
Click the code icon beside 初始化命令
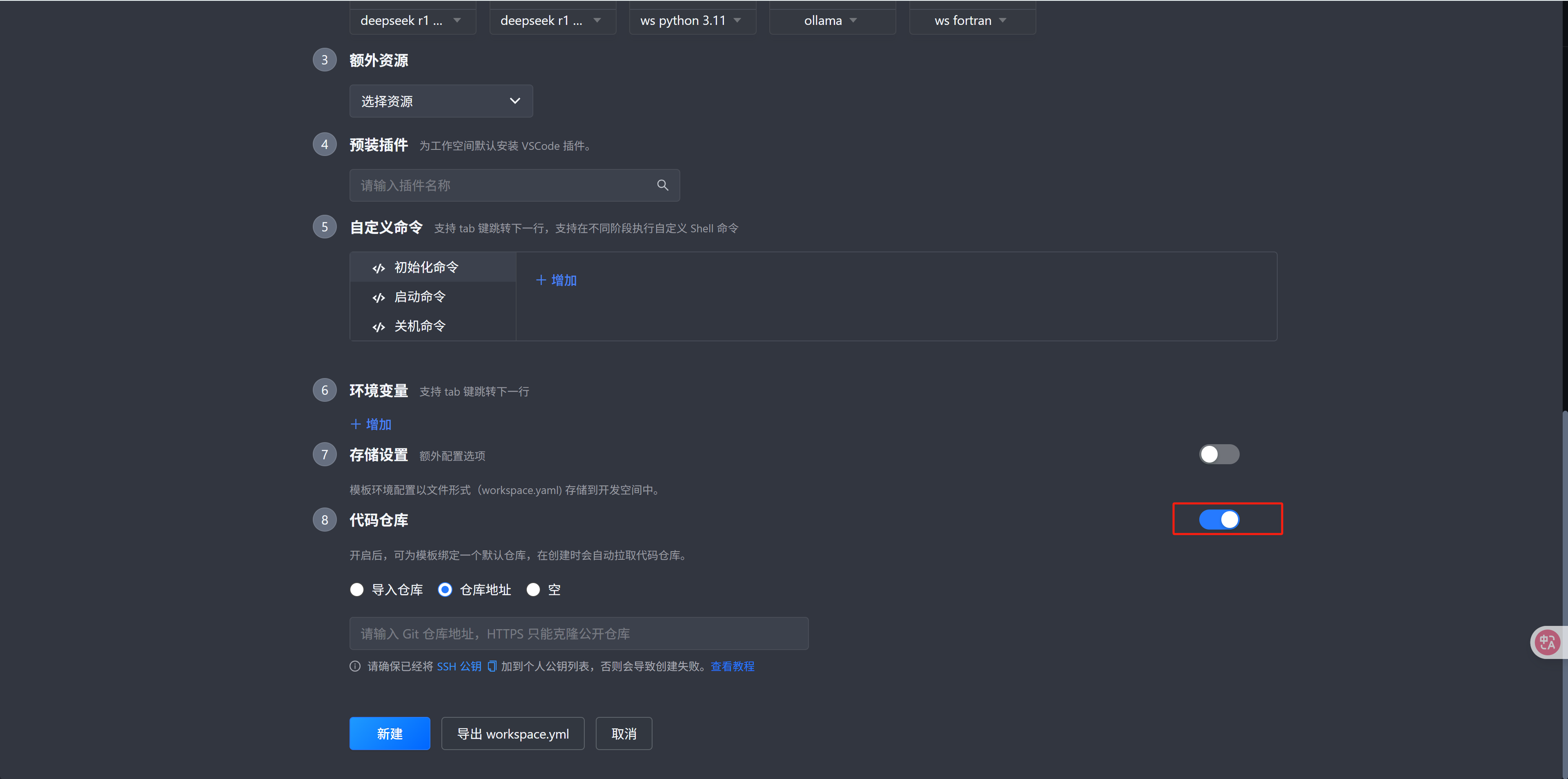379,268
